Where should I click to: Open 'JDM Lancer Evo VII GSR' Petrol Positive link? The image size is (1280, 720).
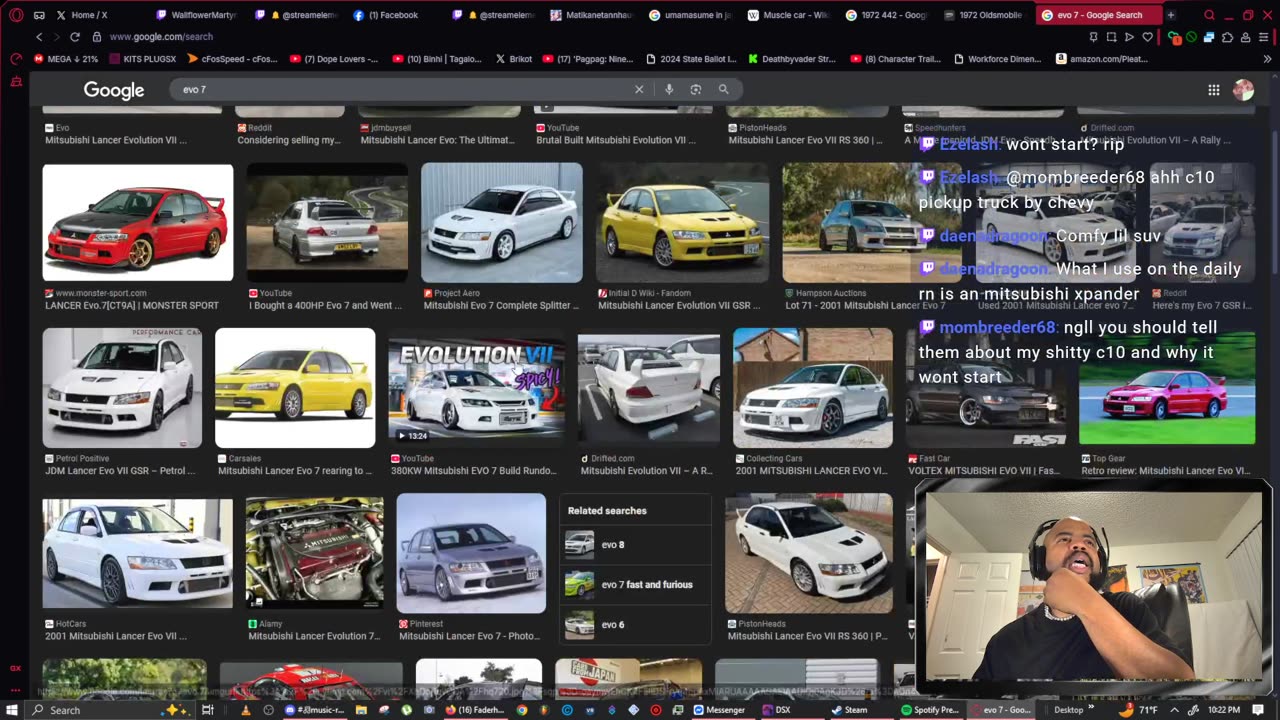tap(119, 470)
